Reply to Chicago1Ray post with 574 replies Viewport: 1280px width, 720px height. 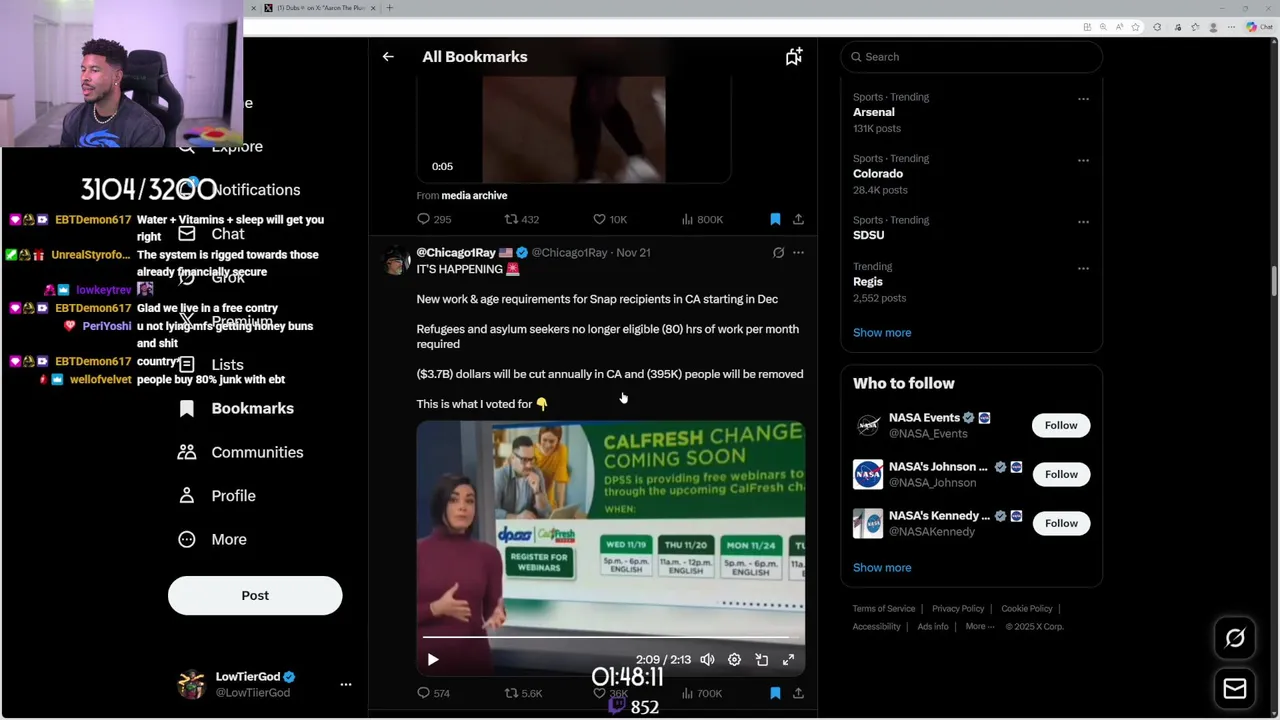(433, 693)
